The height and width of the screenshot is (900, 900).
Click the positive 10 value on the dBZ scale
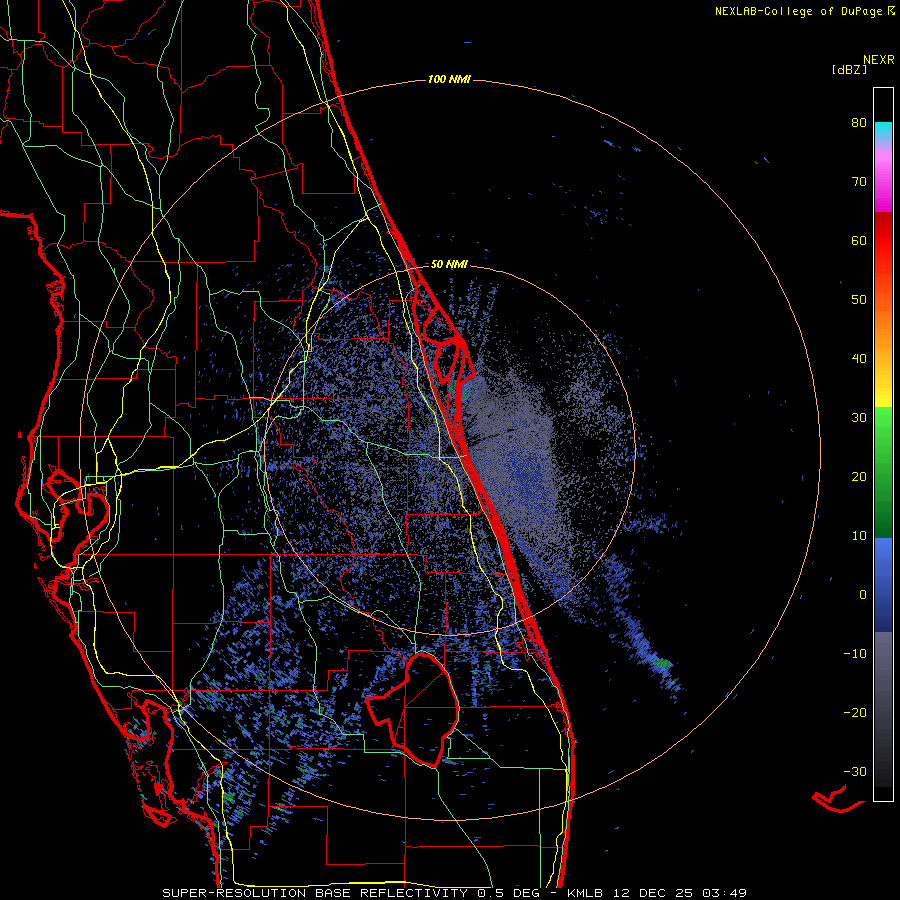click(859, 536)
